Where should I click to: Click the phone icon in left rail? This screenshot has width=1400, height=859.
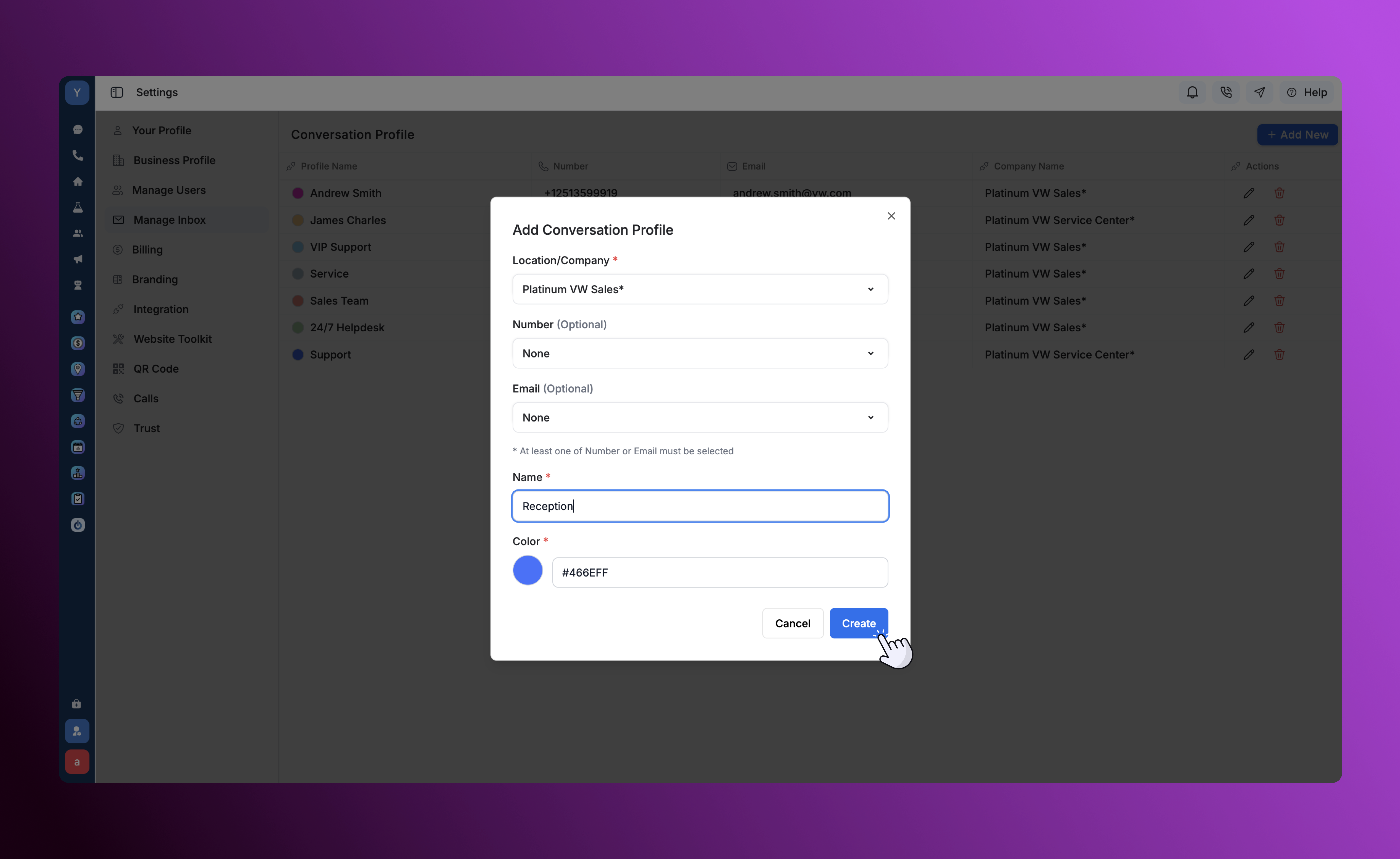coord(78,155)
